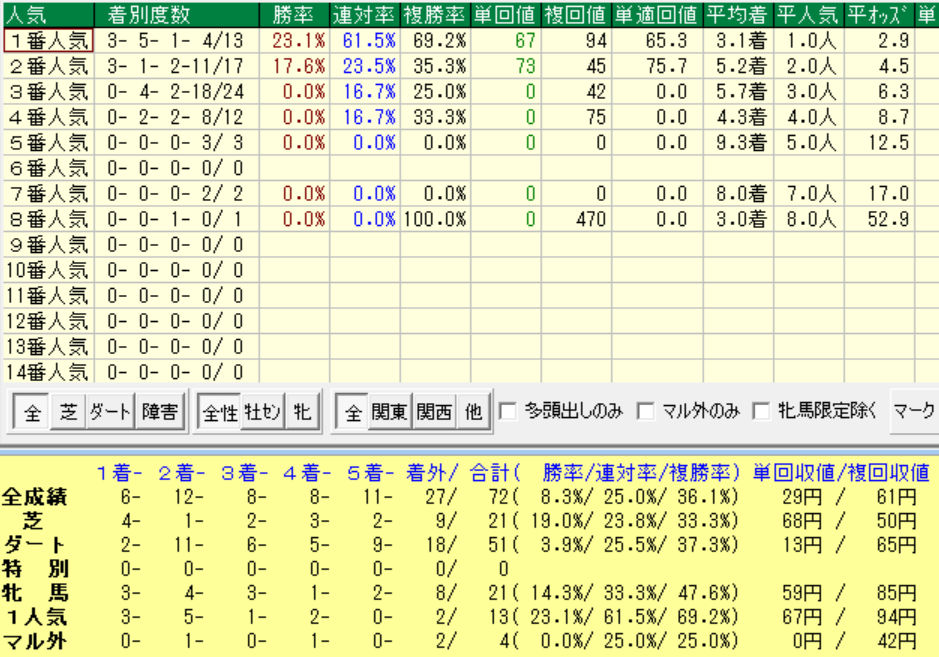The width and height of the screenshot is (939, 657).
Task: Select the 全性 all-sex filter
Action: pos(220,411)
